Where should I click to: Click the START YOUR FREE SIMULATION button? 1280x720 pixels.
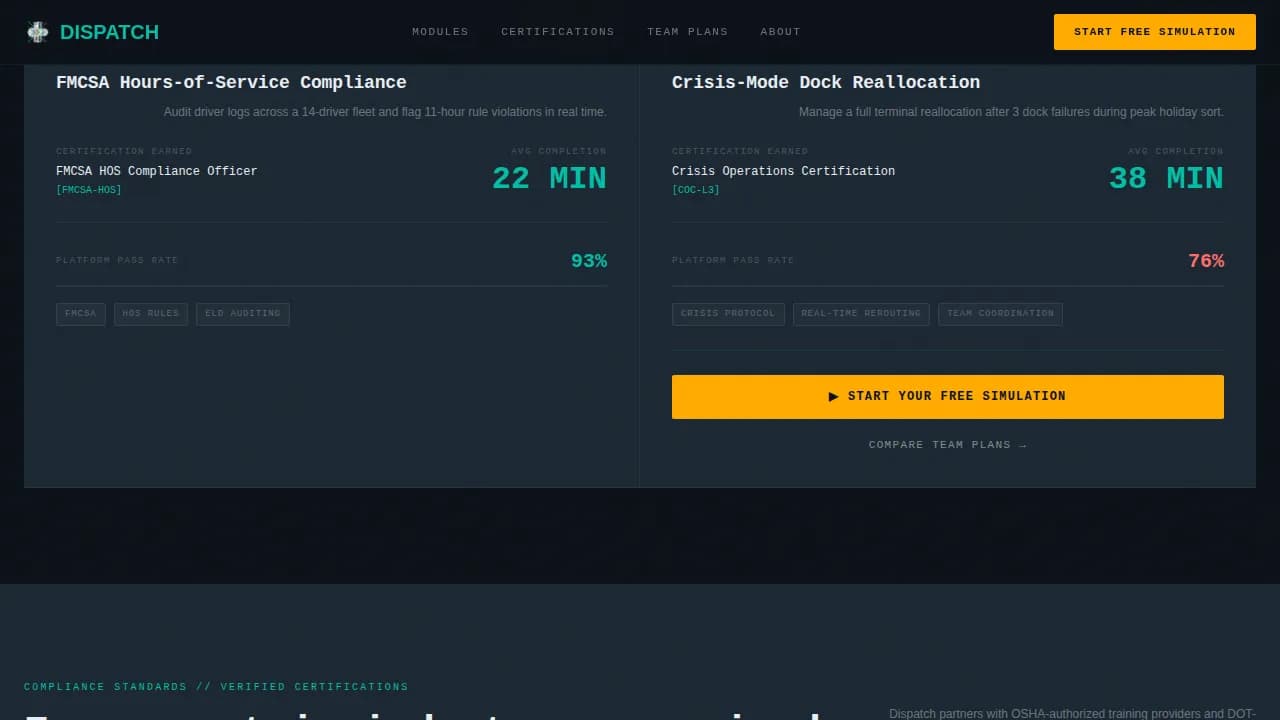tap(948, 396)
